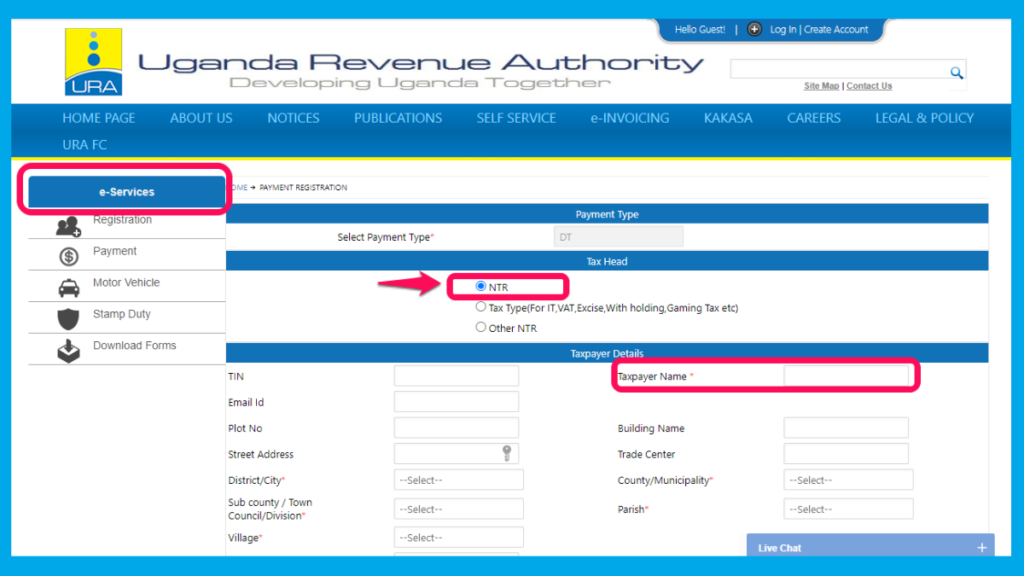
Task: Select the Tax Type radio button
Action: pos(481,307)
